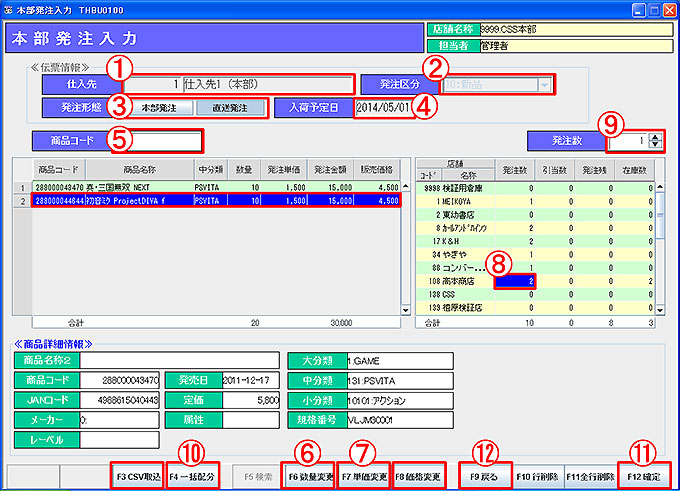Image resolution: width=680 pixels, height=491 pixels.
Task: Confirm with the F12 確定 button
Action: [645, 474]
